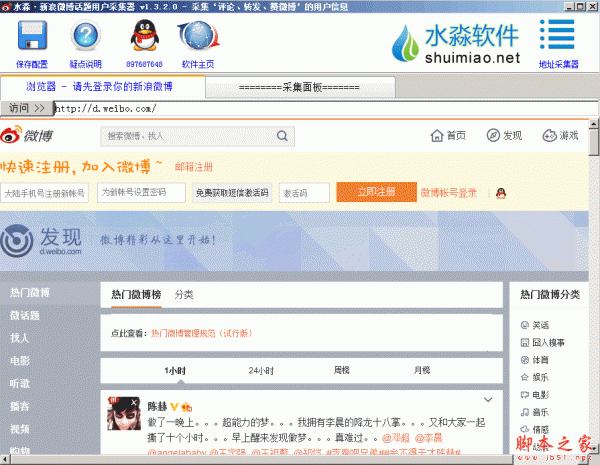Switch to the browser login tab
This screenshot has height=465, width=600.
(x=103, y=87)
